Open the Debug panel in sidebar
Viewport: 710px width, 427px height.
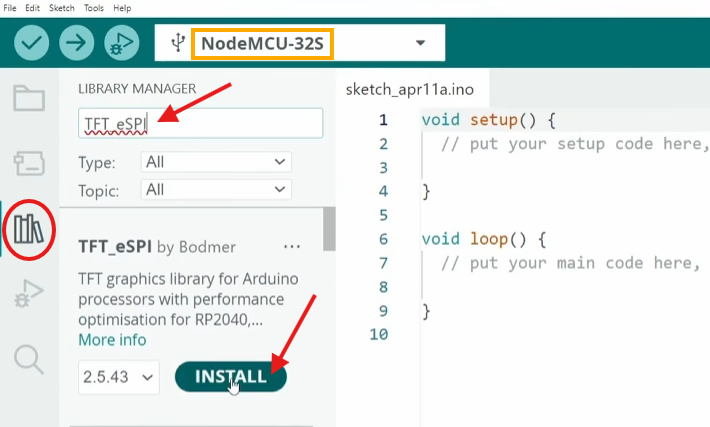[x=28, y=294]
